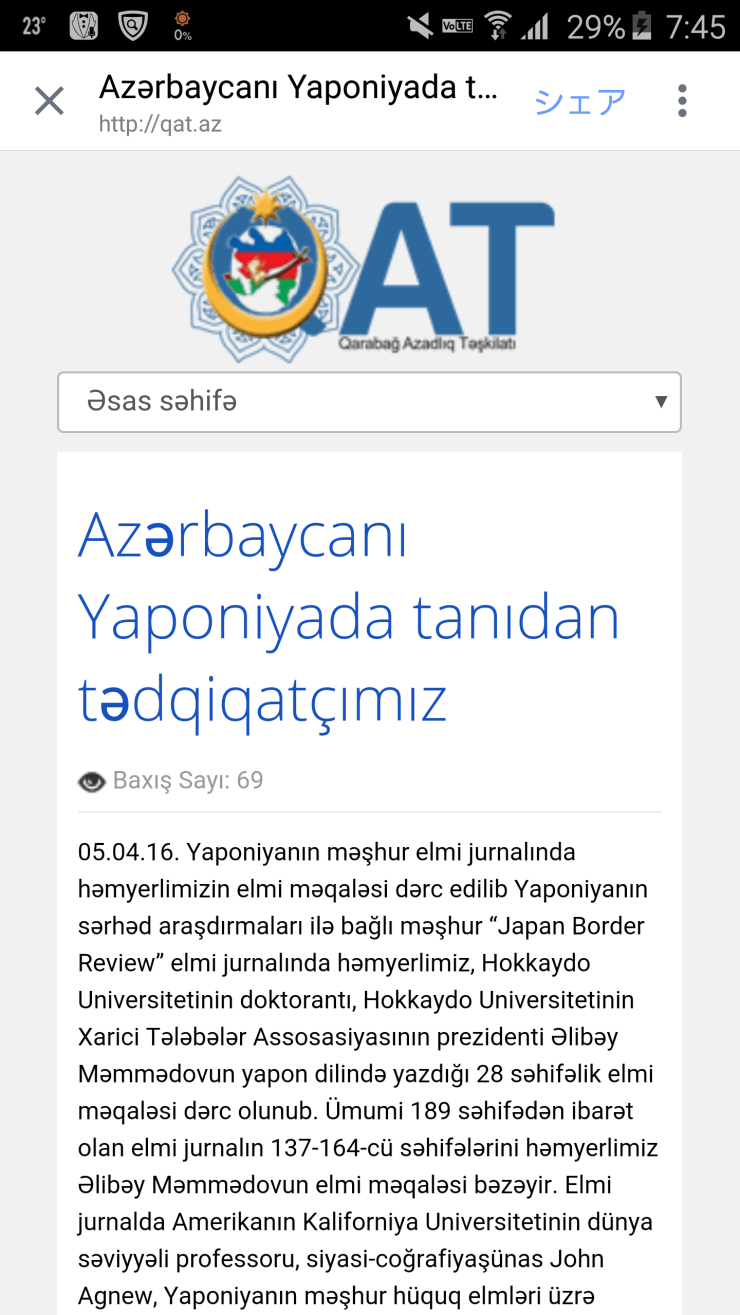Tap the sun 0% brightness notification icon
This screenshot has height=1315, width=740.
tap(182, 26)
